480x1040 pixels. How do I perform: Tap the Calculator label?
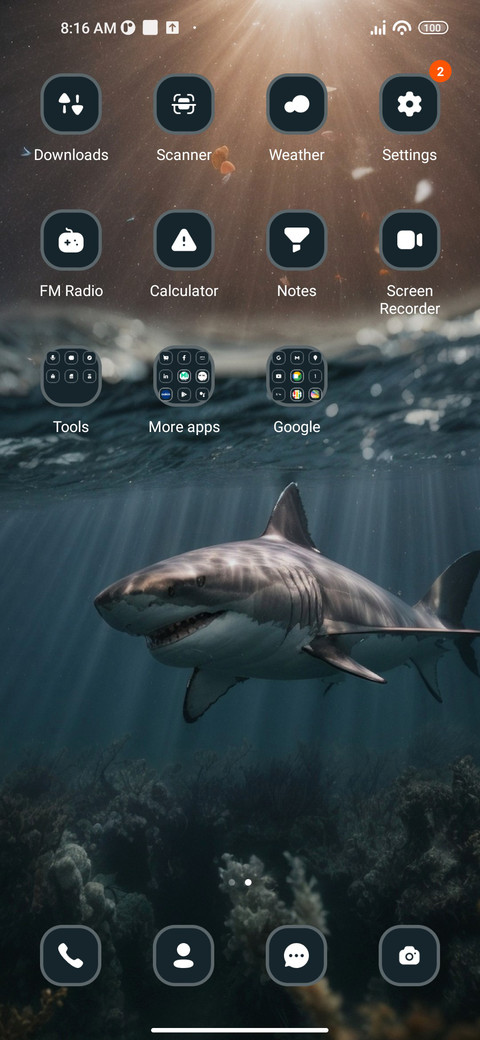click(184, 291)
